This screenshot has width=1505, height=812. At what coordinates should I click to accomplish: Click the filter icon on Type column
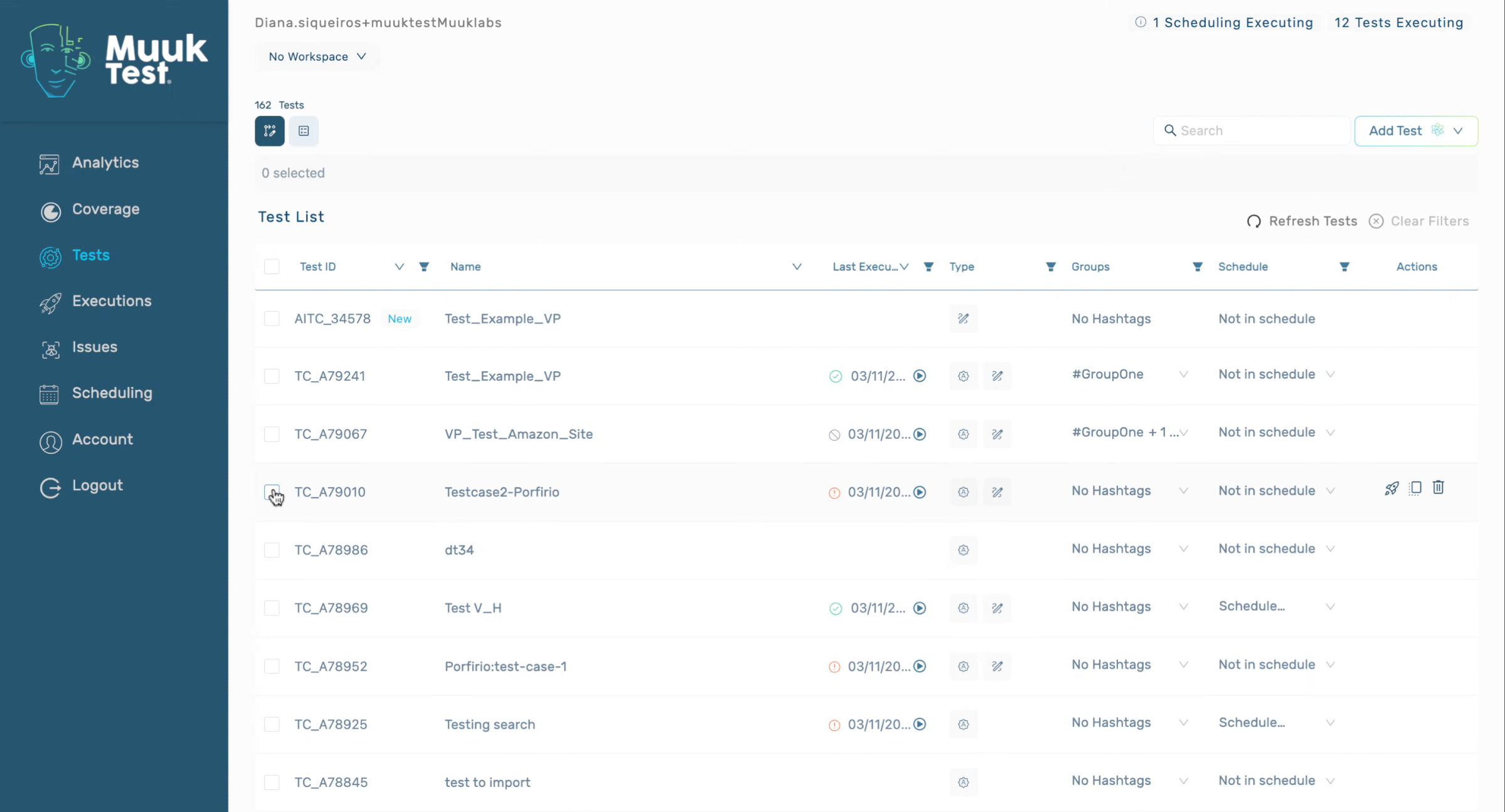pyautogui.click(x=1051, y=267)
